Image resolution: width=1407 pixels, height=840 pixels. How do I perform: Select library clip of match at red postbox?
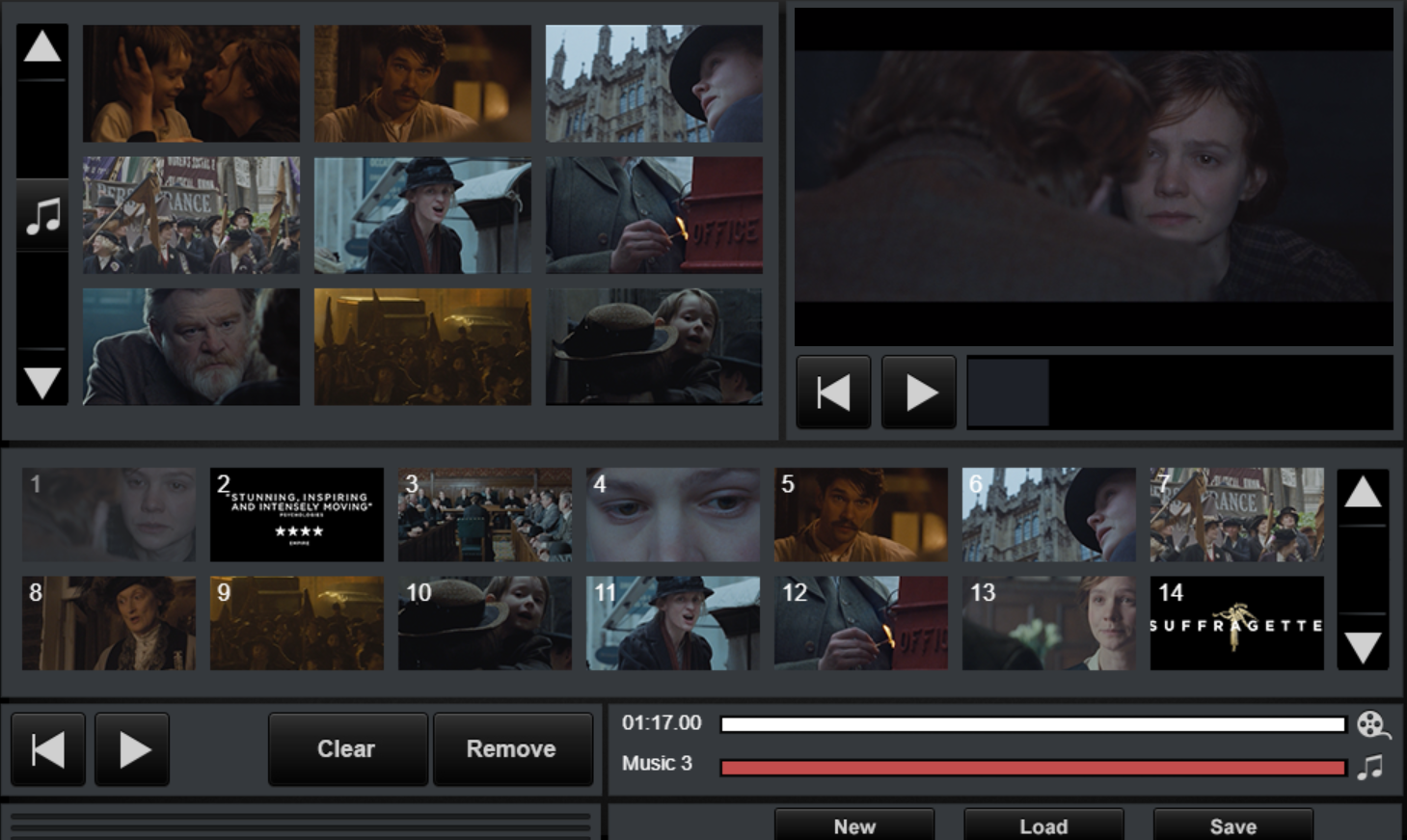pyautogui.click(x=654, y=215)
